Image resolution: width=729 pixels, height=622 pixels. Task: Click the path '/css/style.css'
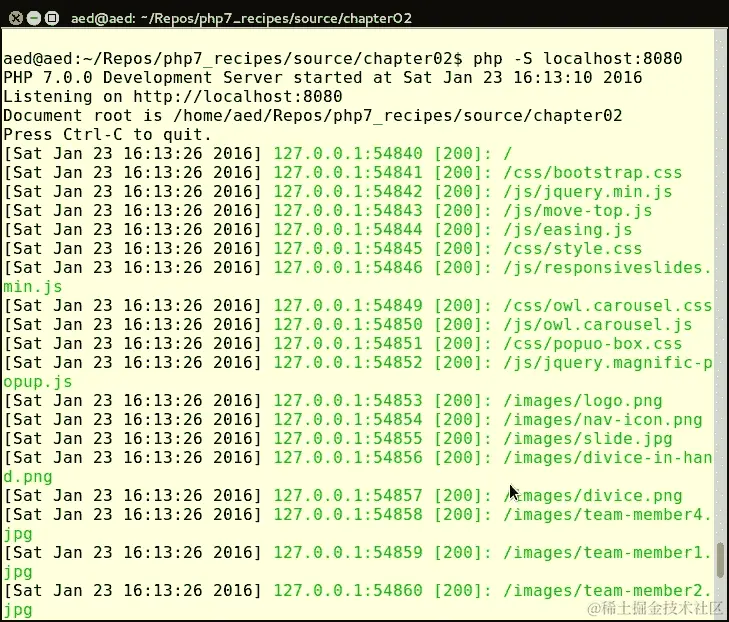coord(572,249)
